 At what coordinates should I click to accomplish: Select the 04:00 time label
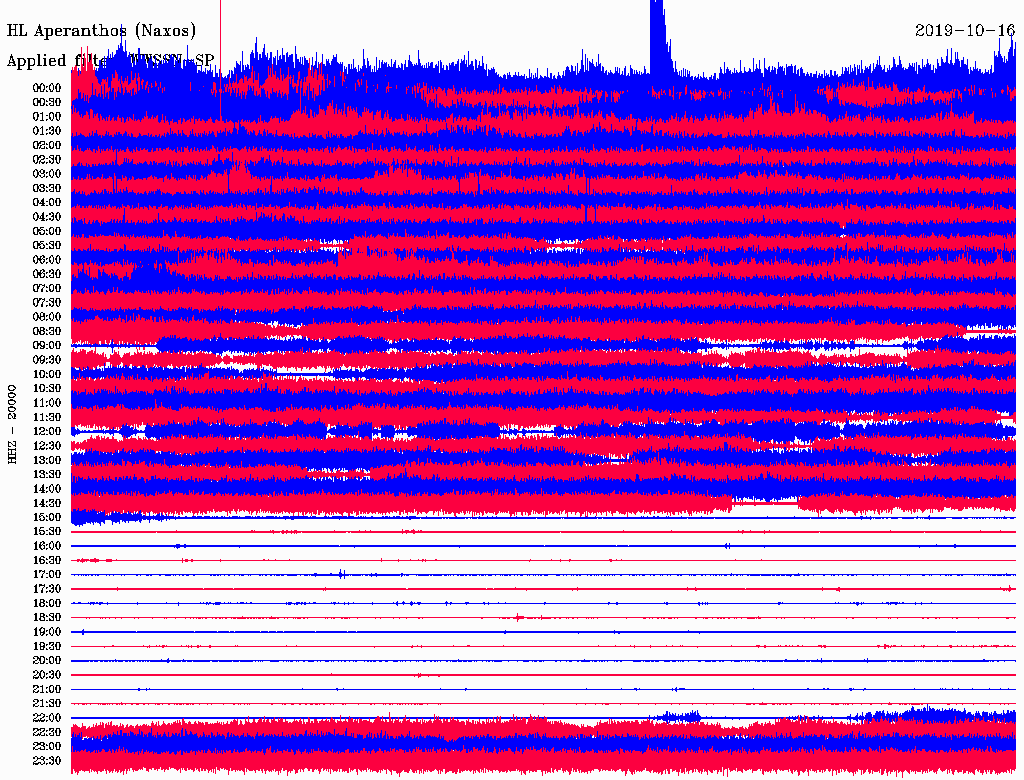point(47,203)
